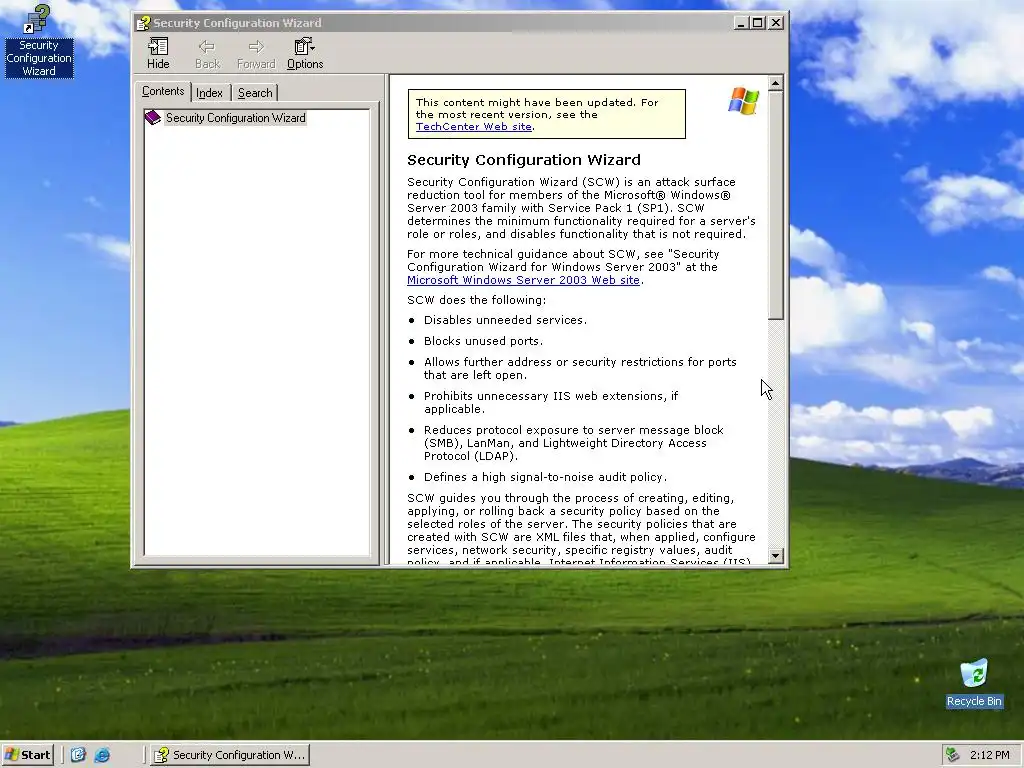
Task: Click 'Allows further address or security restrictions' bullet
Action: [x=580, y=368]
